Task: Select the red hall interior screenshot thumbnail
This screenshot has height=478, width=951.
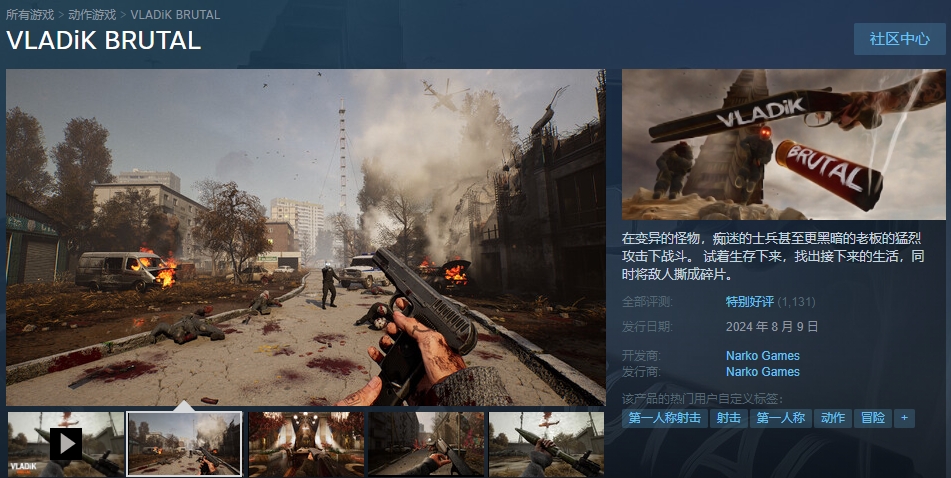Action: coord(306,444)
